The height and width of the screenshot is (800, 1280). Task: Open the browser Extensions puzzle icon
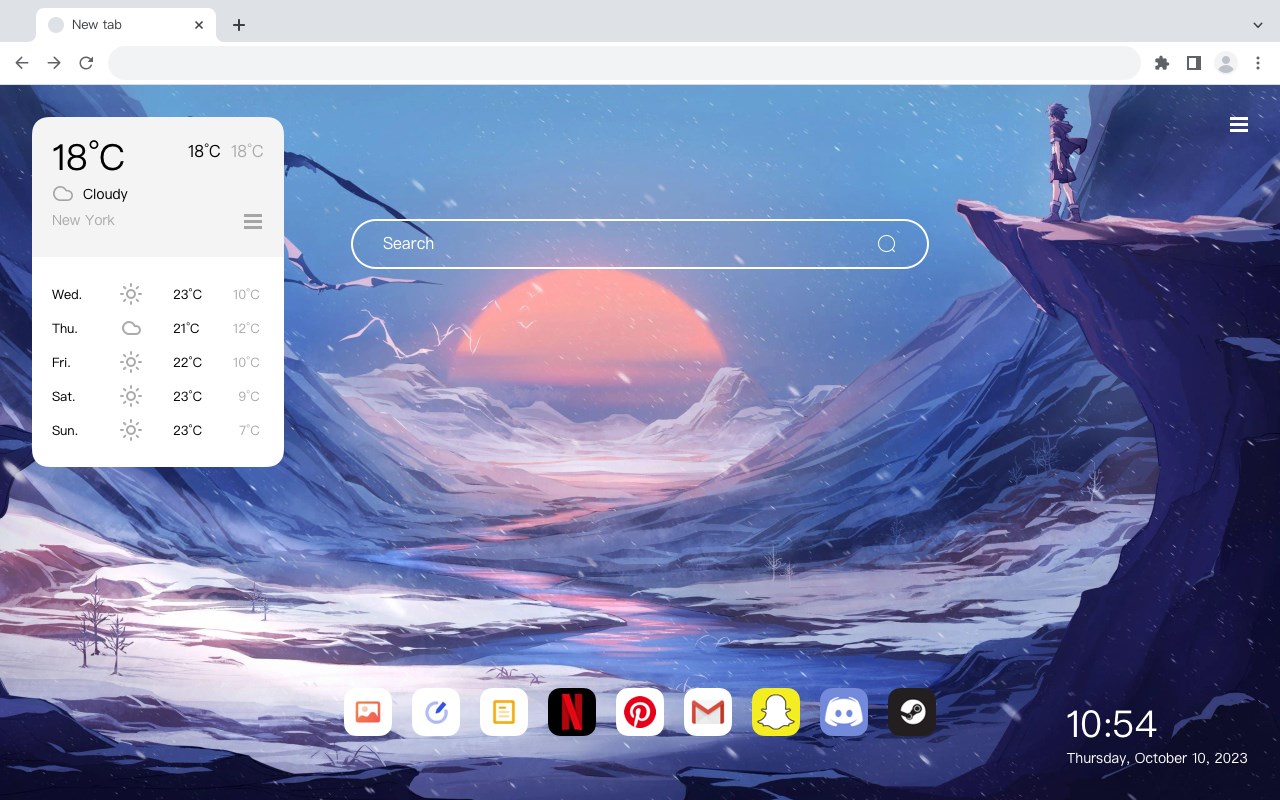[x=1161, y=63]
